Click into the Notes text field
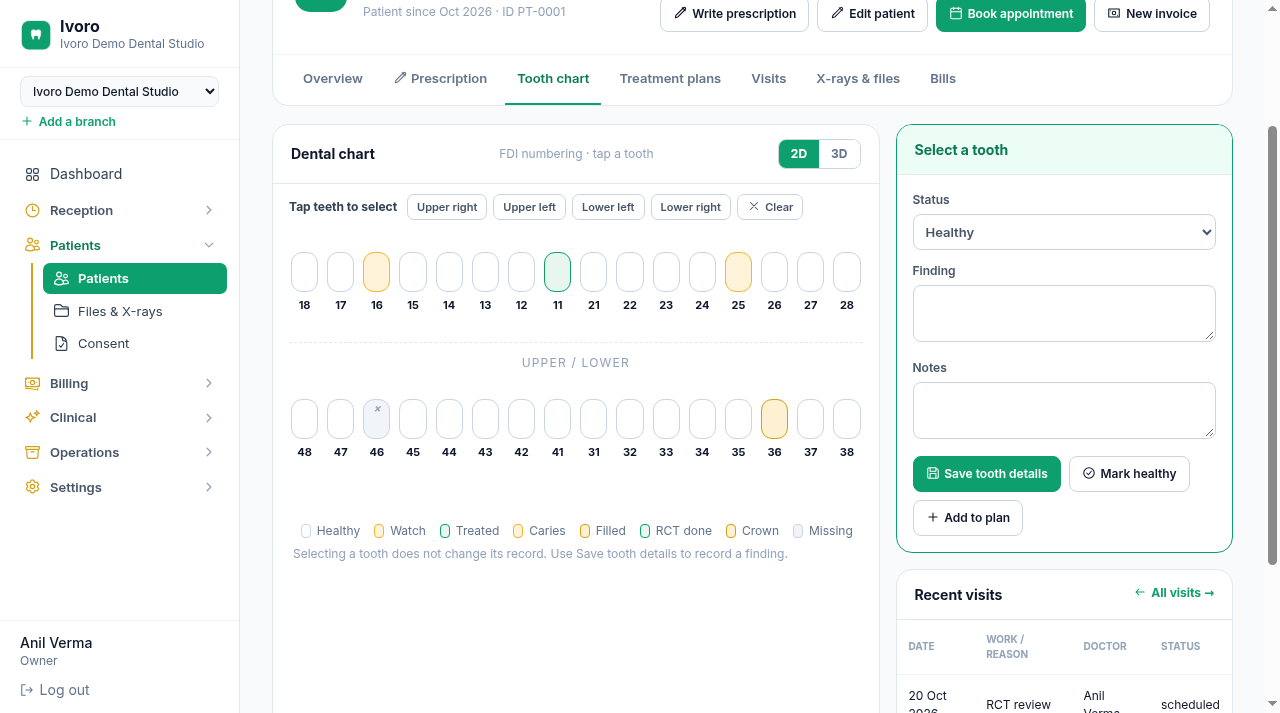The width and height of the screenshot is (1280, 713). click(1064, 410)
